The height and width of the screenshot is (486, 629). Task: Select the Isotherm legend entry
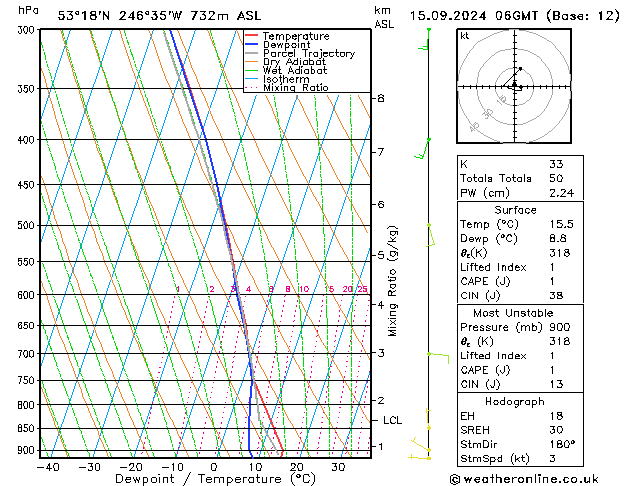286,79
